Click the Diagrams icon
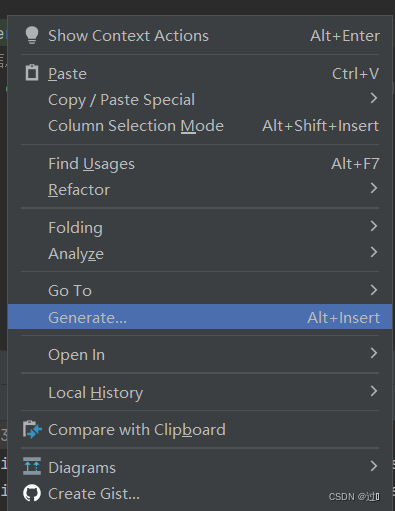 [32, 466]
